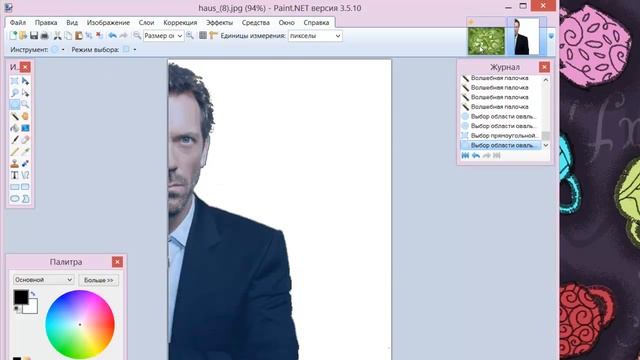Select the Line/Curve tool
Viewport: 640px width, 360px height.
coord(25,175)
